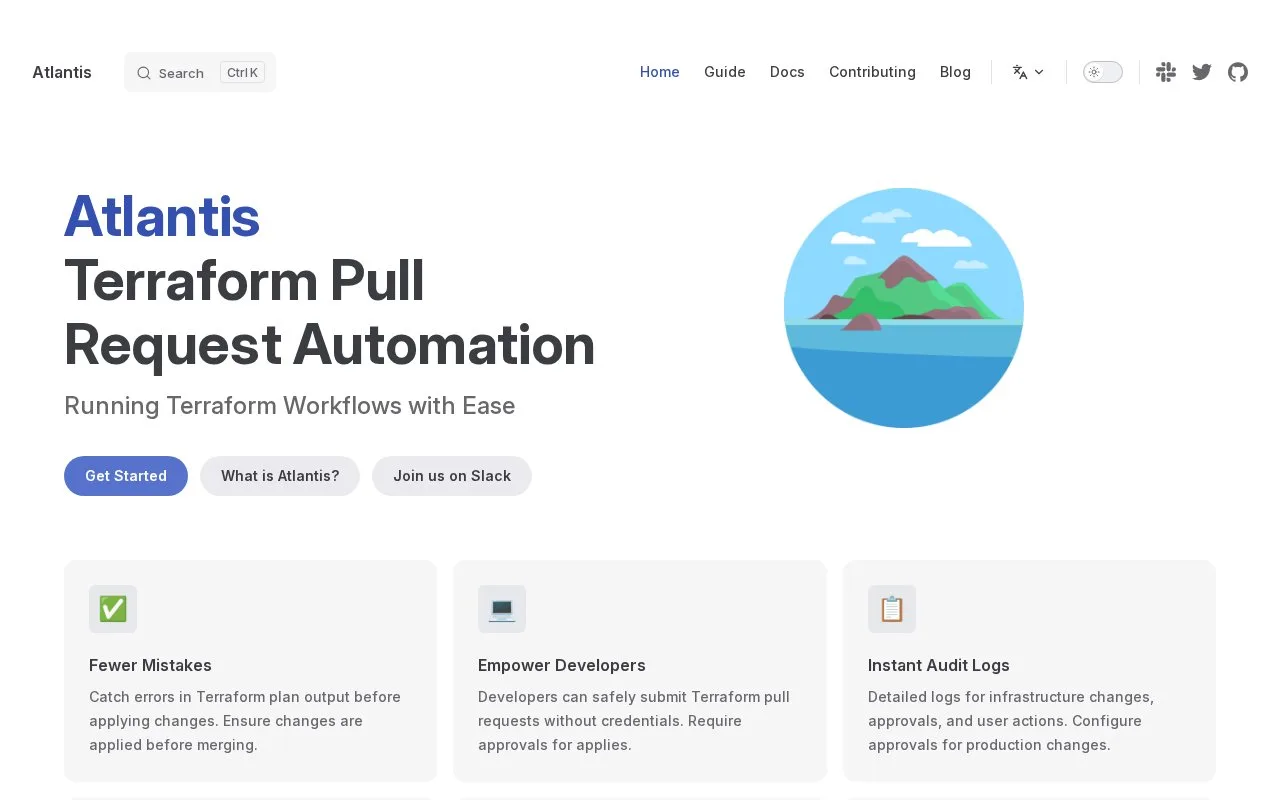
Task: Open the Blog nav item
Action: tap(955, 72)
